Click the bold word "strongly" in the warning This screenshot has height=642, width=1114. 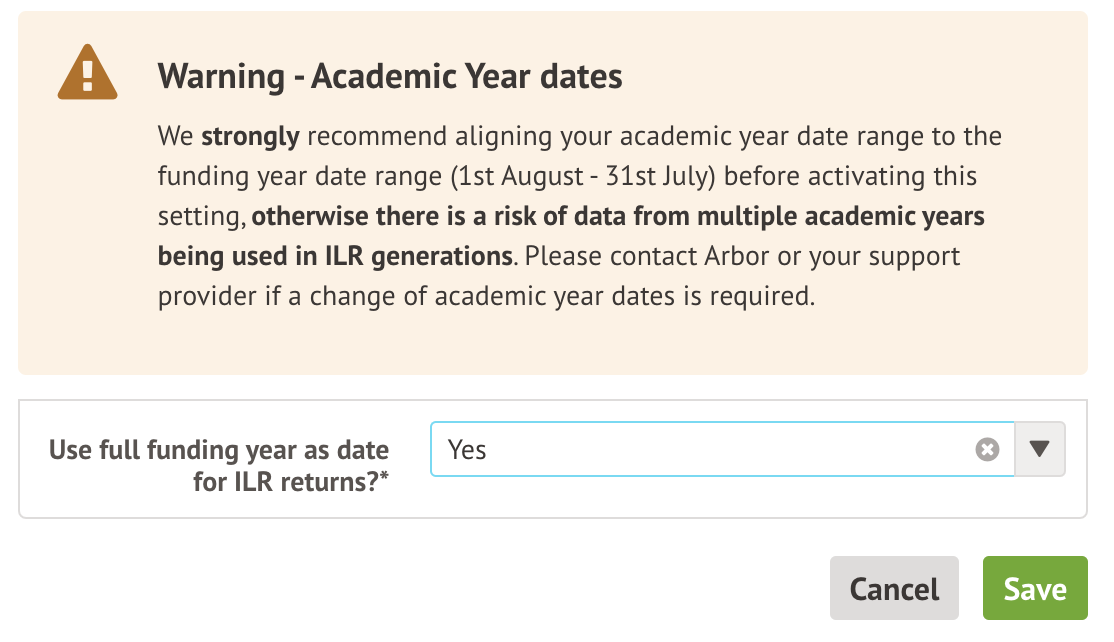pos(250,135)
